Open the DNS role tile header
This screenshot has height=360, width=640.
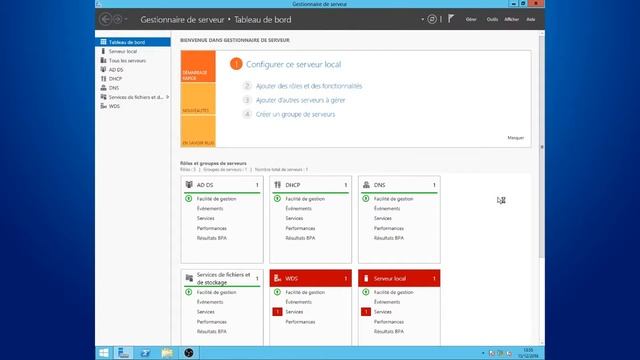pyautogui.click(x=399, y=185)
